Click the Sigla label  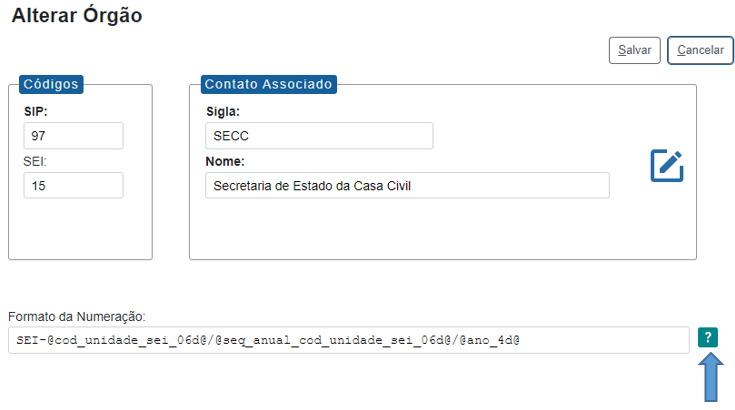point(223,111)
